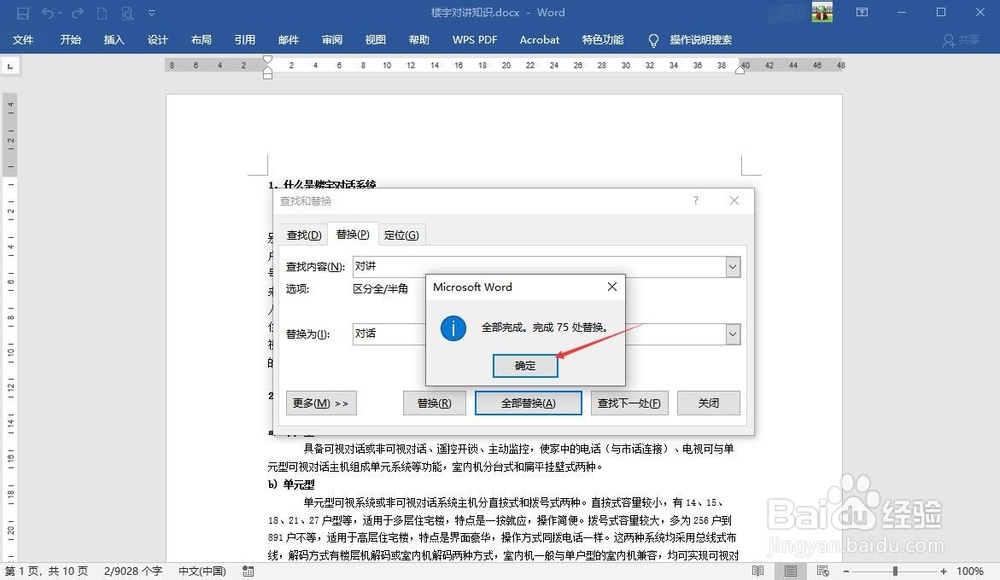Screen dimensions: 1000x580
Task: Open the 开始 ribbon tab
Action: click(69, 40)
